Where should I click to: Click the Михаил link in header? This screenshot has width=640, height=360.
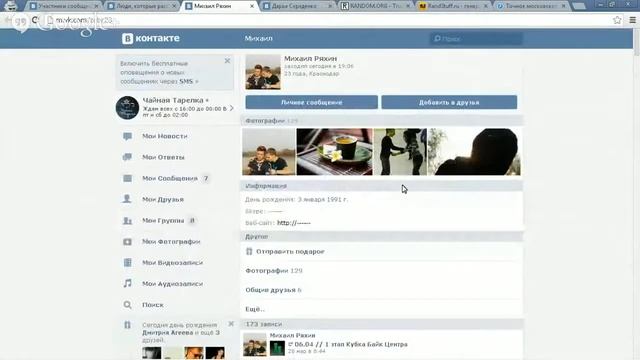[258, 38]
